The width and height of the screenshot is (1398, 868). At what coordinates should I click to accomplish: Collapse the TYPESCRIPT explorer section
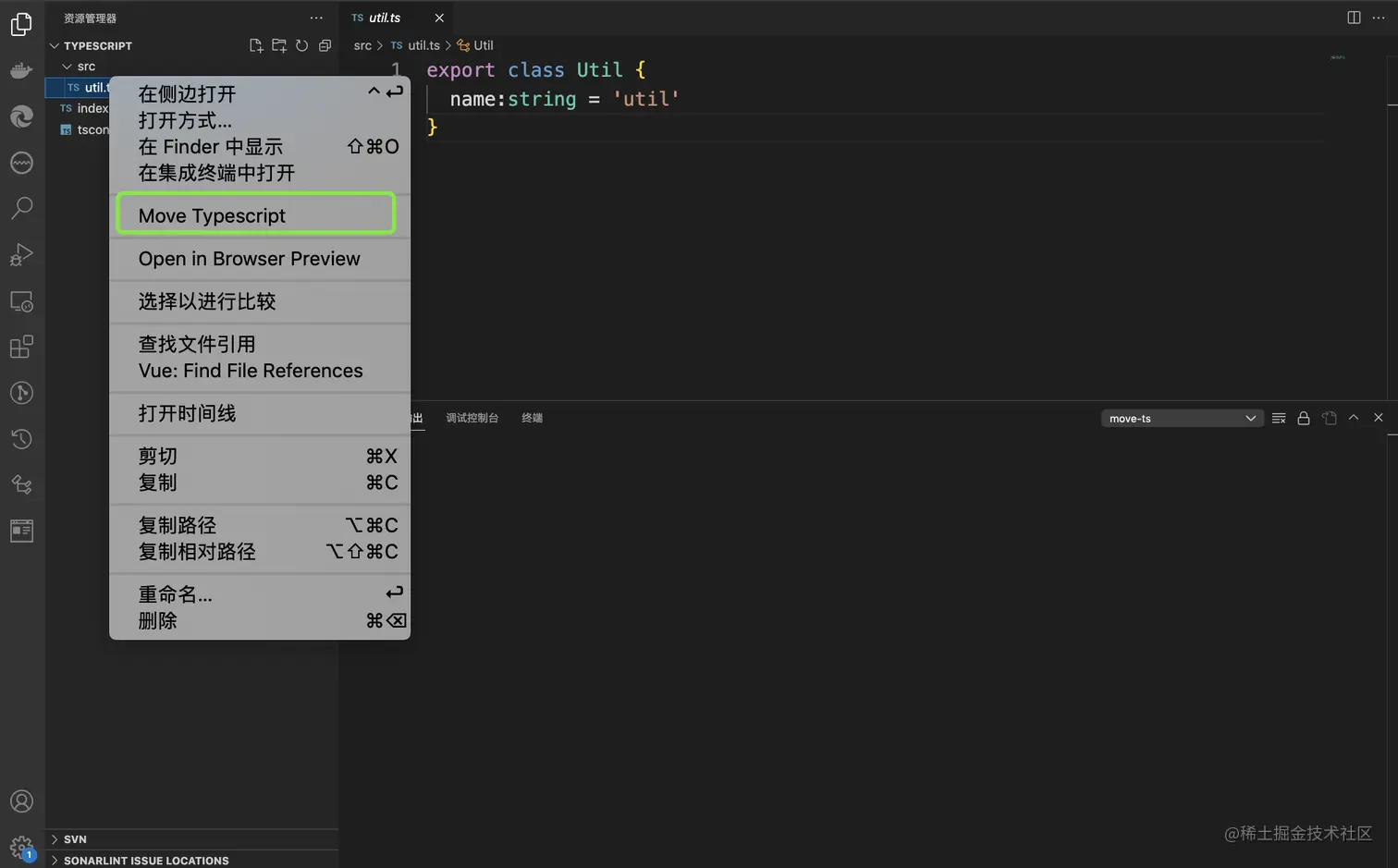(x=192, y=45)
